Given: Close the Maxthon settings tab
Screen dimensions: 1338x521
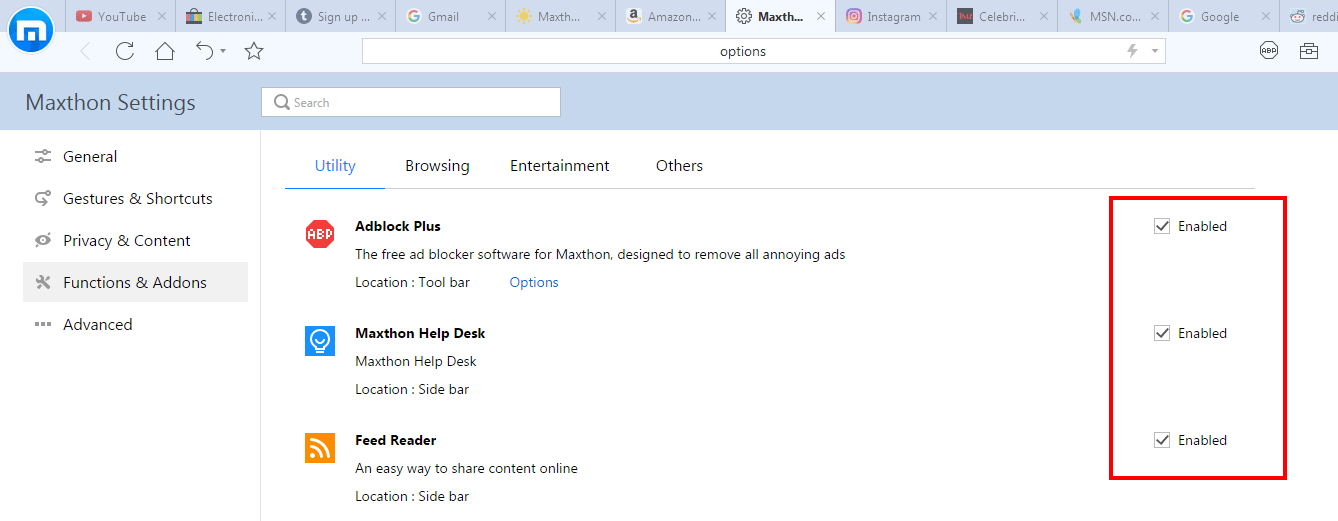Looking at the screenshot, I should click(821, 16).
